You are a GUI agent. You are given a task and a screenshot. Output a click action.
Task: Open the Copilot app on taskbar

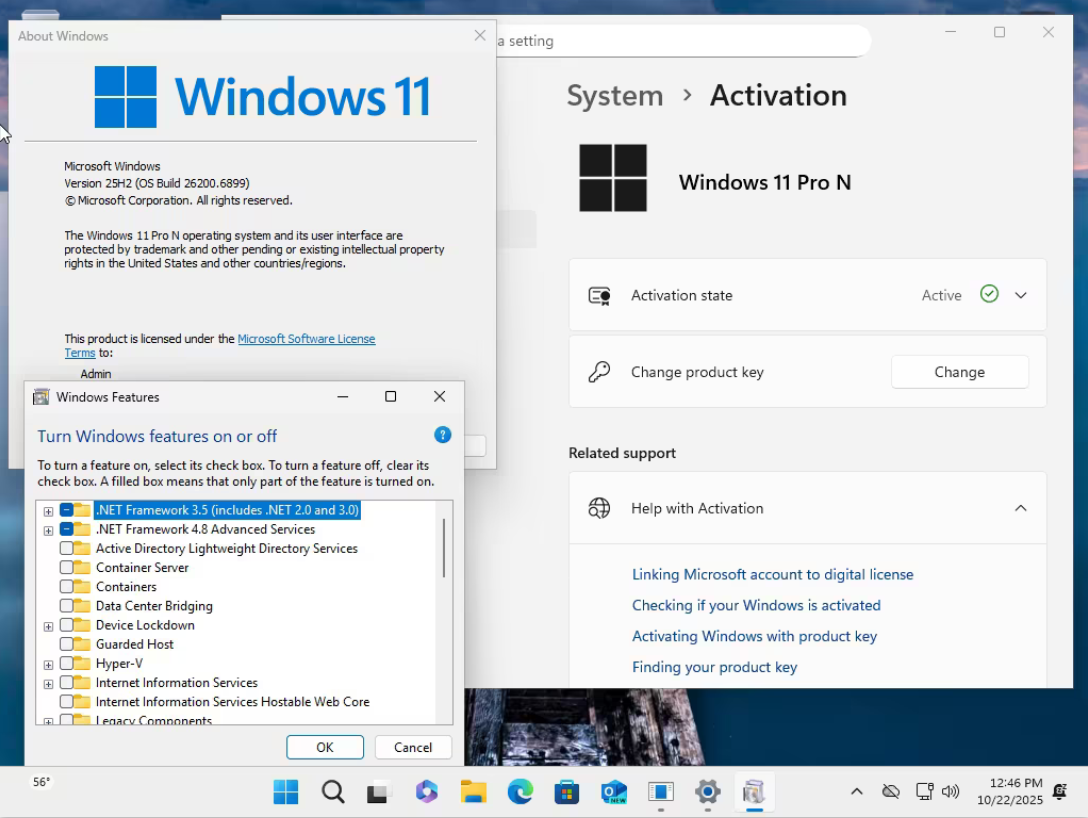[427, 792]
